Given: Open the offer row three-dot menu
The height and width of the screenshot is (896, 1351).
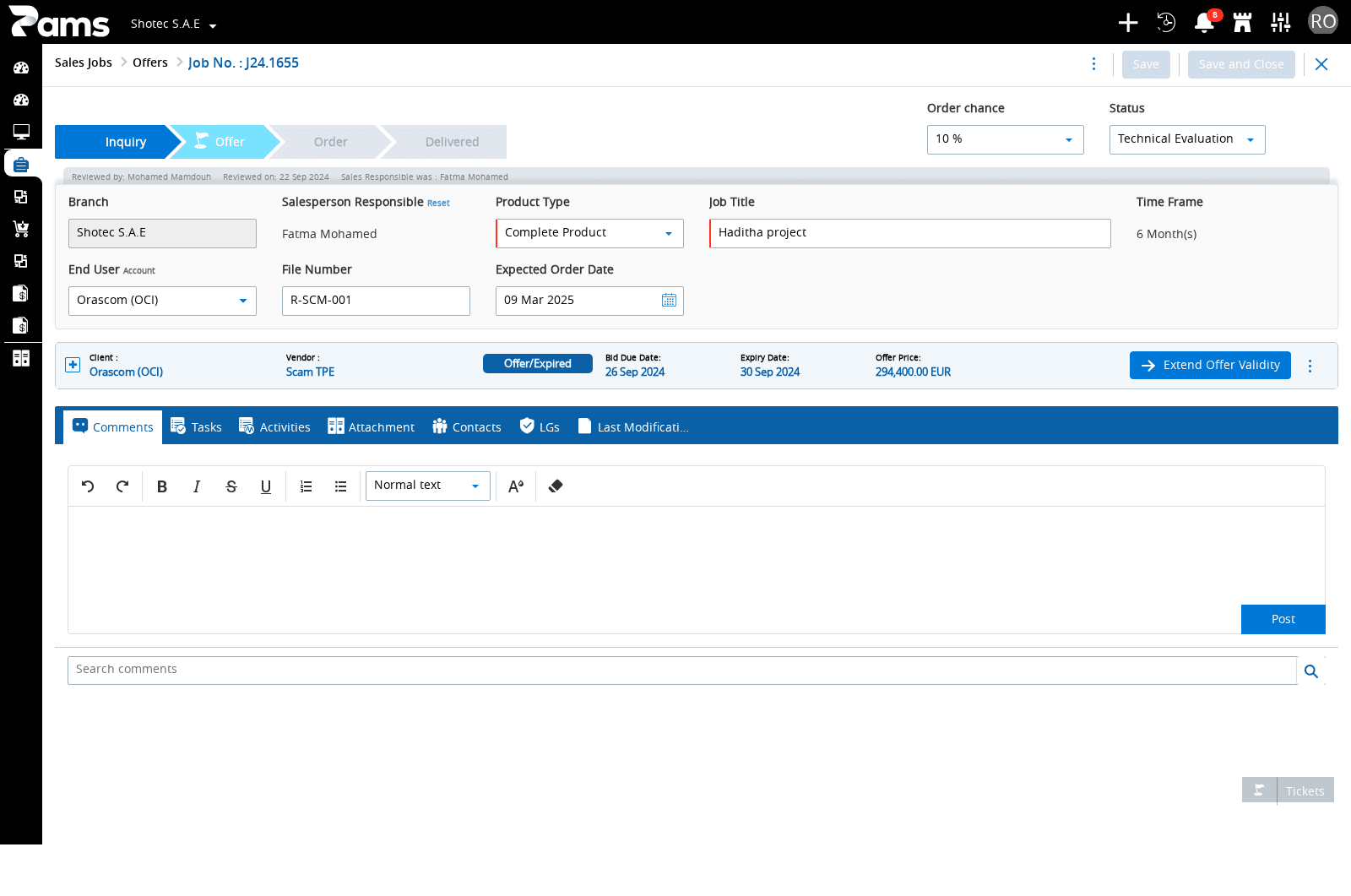Looking at the screenshot, I should tap(1310, 366).
